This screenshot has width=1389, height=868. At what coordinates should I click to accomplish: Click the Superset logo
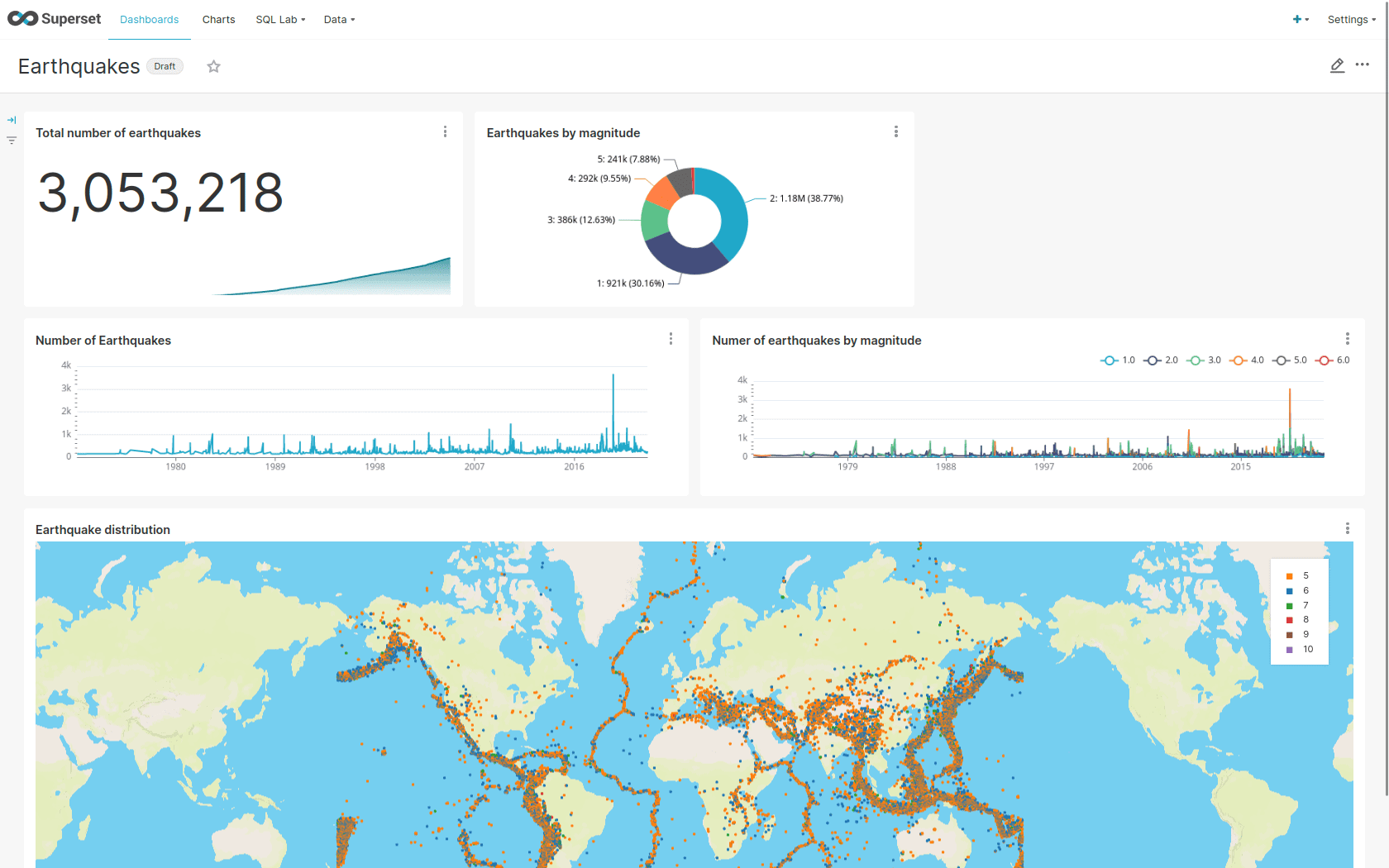[x=54, y=18]
